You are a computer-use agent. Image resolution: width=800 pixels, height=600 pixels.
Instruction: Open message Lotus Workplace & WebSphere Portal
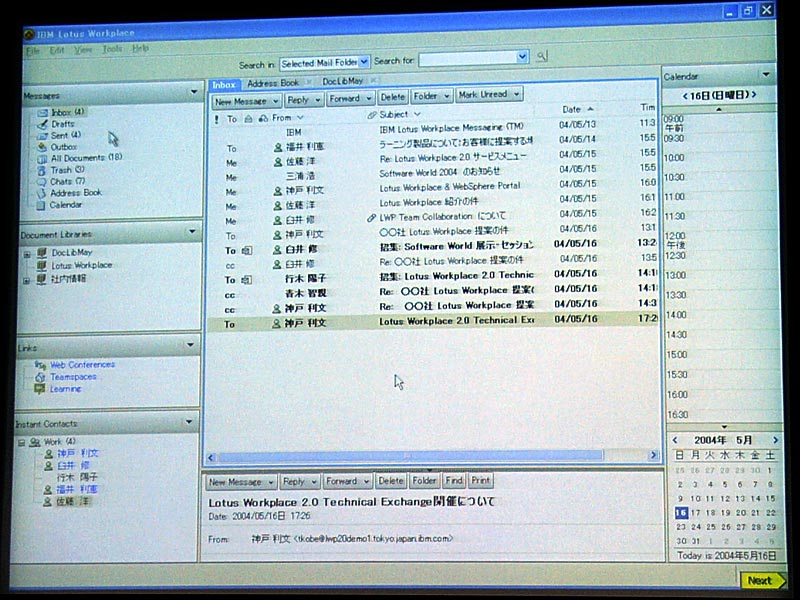449,187
